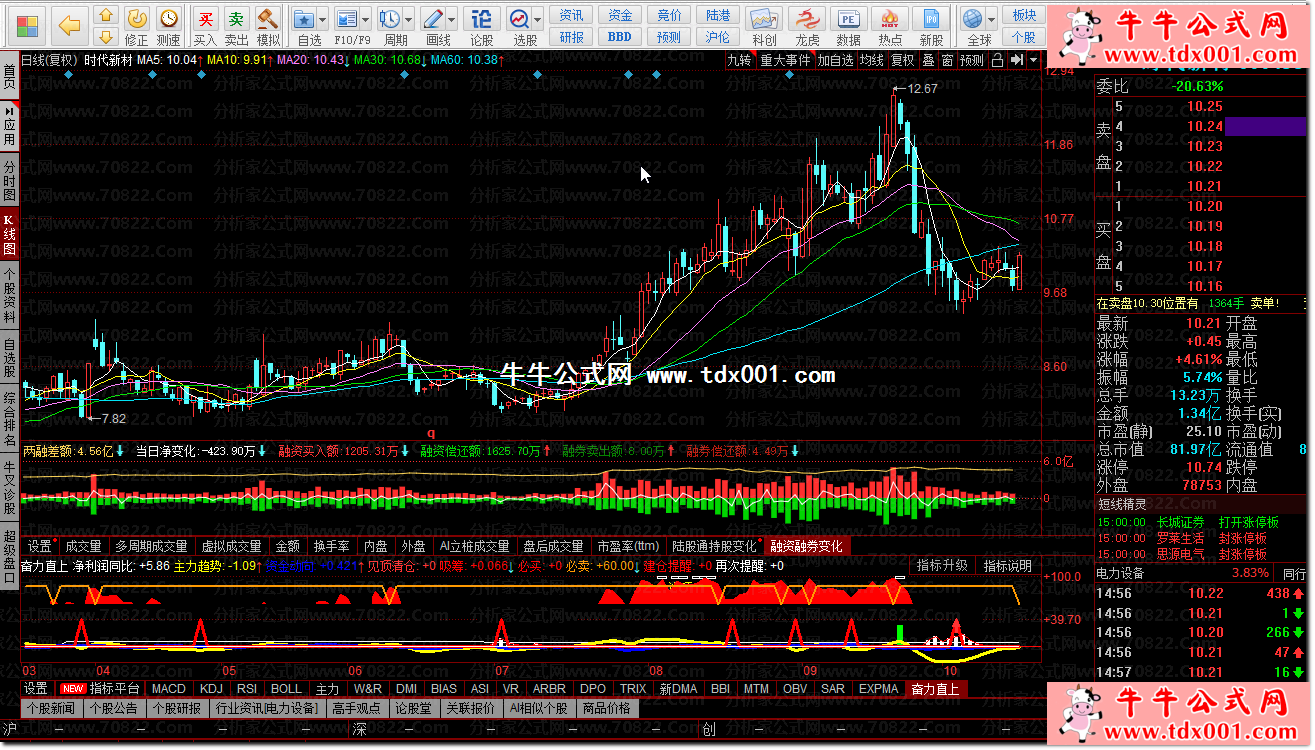Switch to the 分时图 sidebar tab

9,179
